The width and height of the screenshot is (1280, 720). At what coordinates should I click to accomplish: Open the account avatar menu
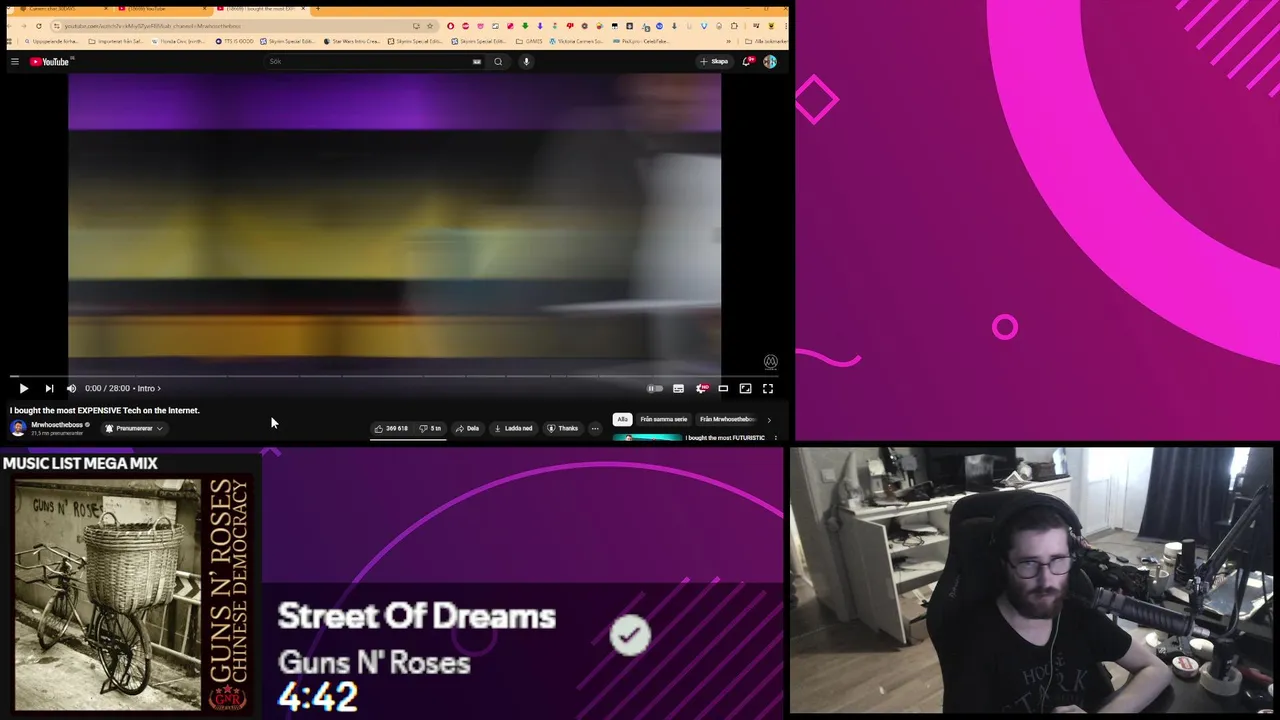[770, 62]
